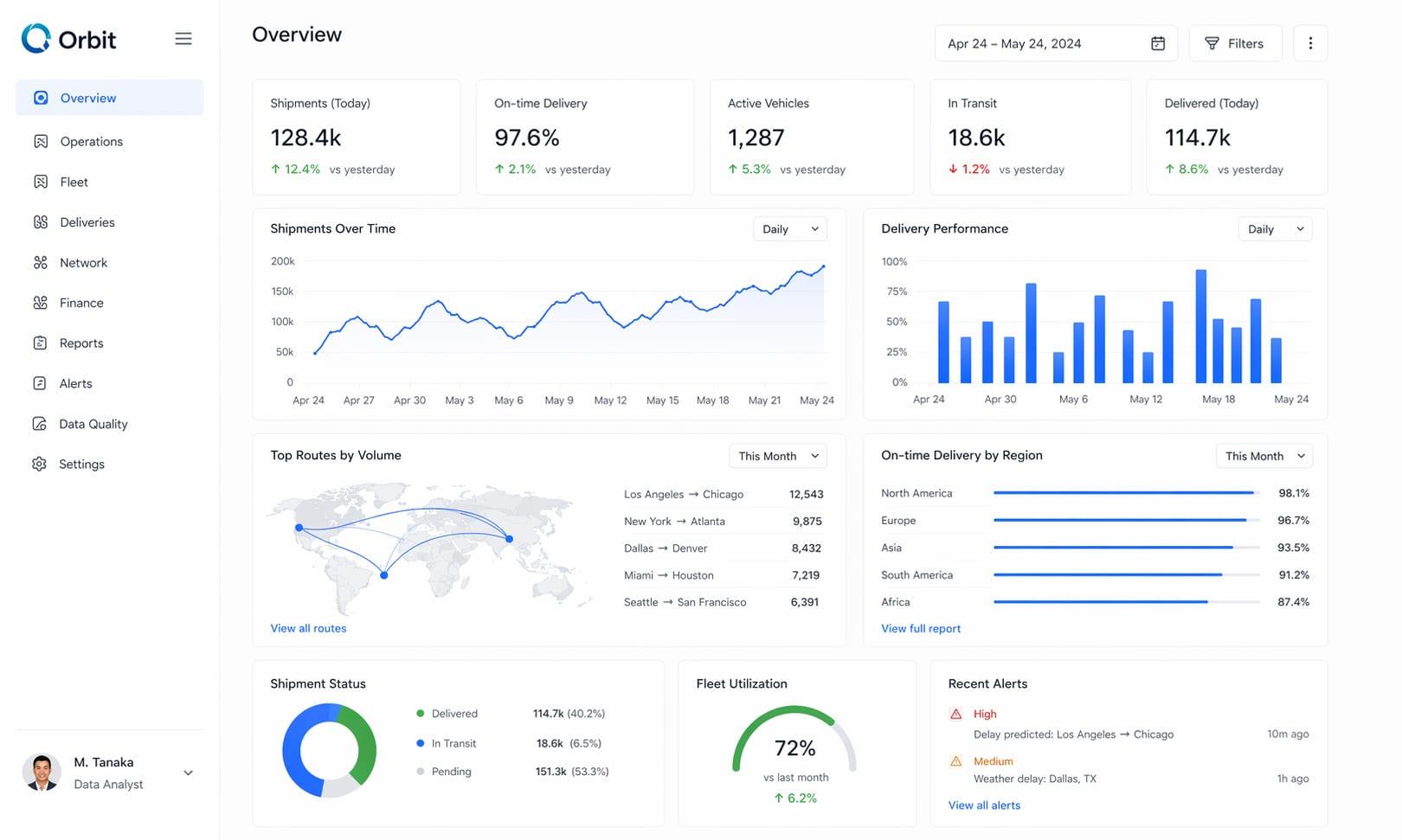This screenshot has width=1402, height=840.
Task: Click the View all alerts link
Action: [x=984, y=805]
